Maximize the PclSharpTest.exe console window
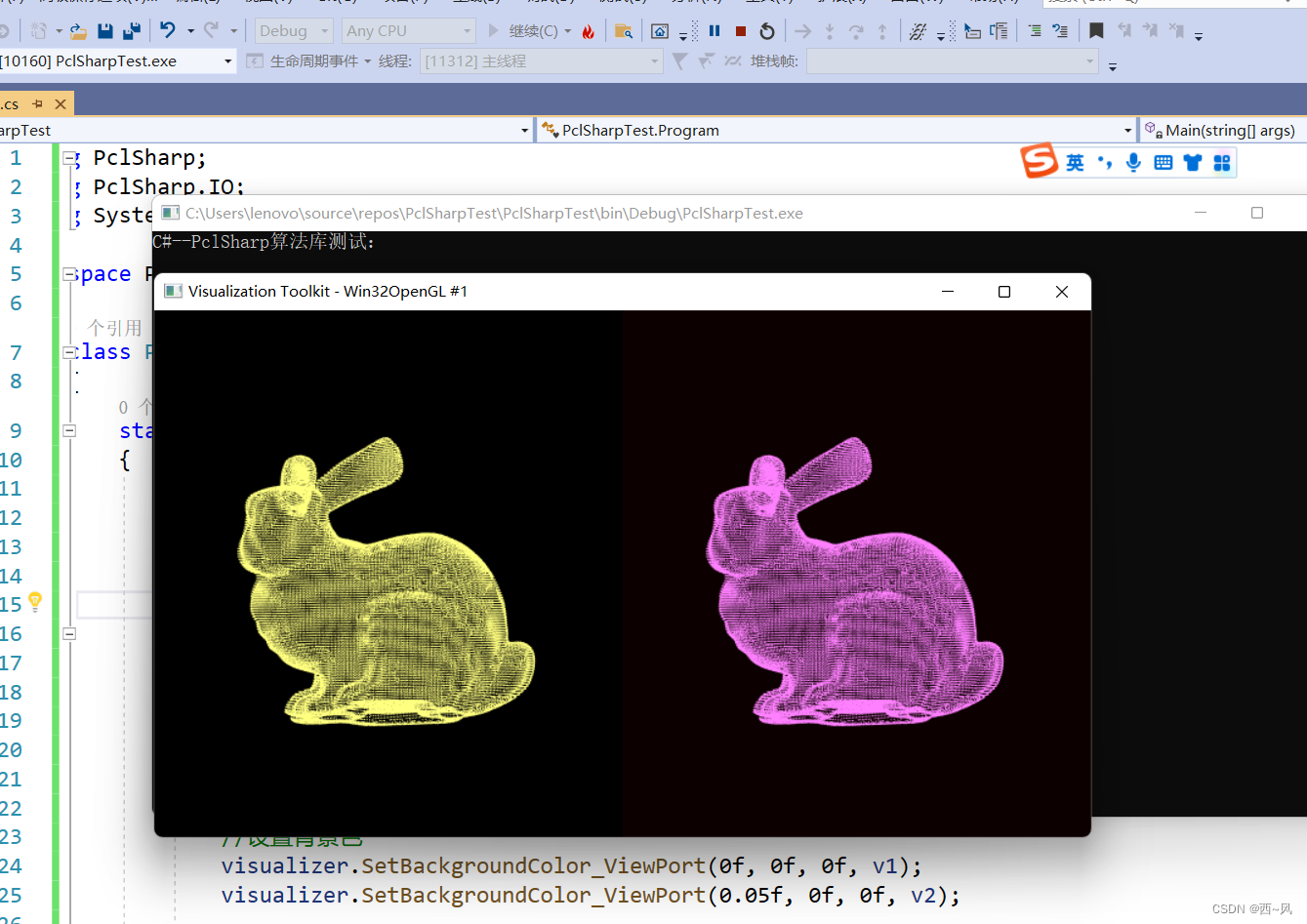 tap(1257, 213)
